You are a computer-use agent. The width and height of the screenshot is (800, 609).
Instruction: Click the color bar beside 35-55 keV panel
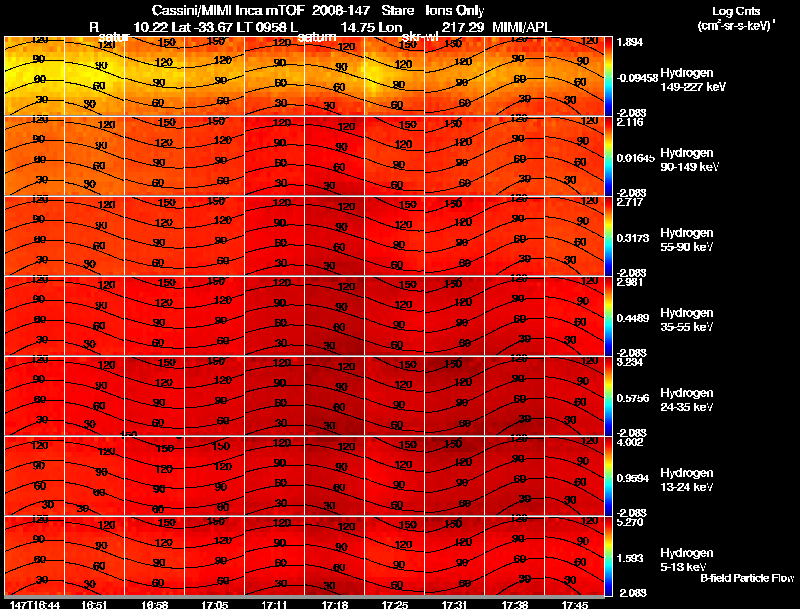tap(608, 316)
